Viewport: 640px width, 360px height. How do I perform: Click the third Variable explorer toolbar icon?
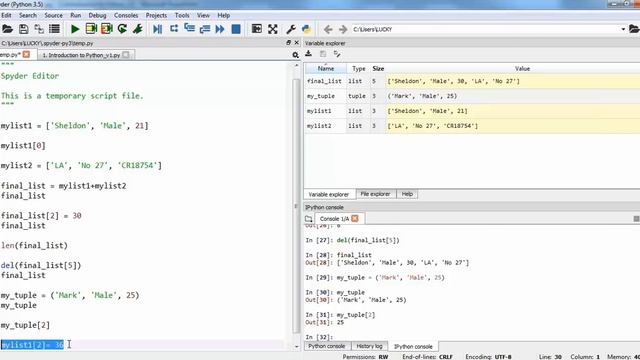click(x=337, y=54)
